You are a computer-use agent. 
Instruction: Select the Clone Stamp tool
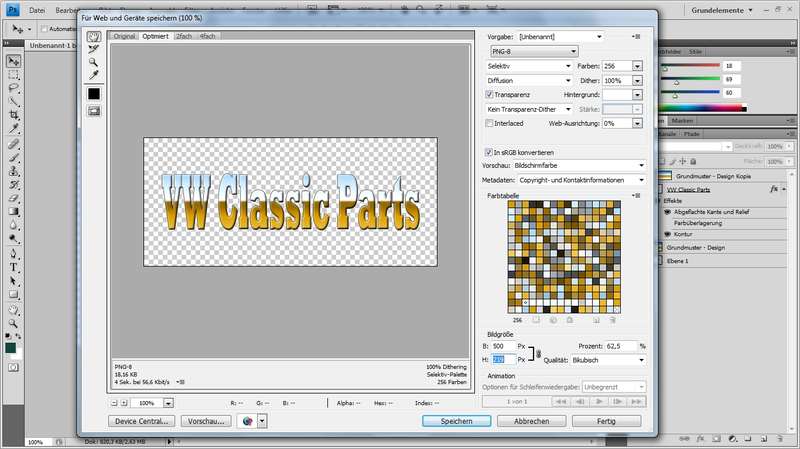tap(14, 171)
